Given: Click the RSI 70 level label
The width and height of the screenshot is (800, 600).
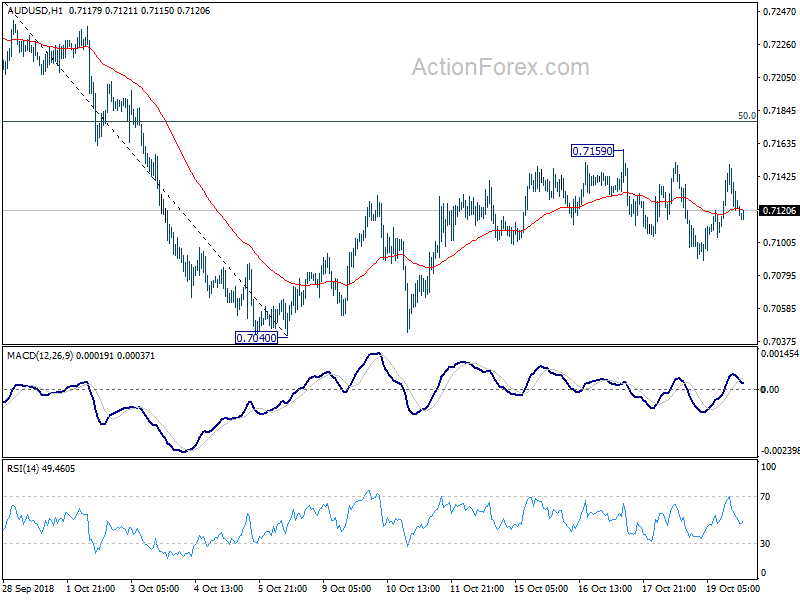Looking at the screenshot, I should pos(765,496).
